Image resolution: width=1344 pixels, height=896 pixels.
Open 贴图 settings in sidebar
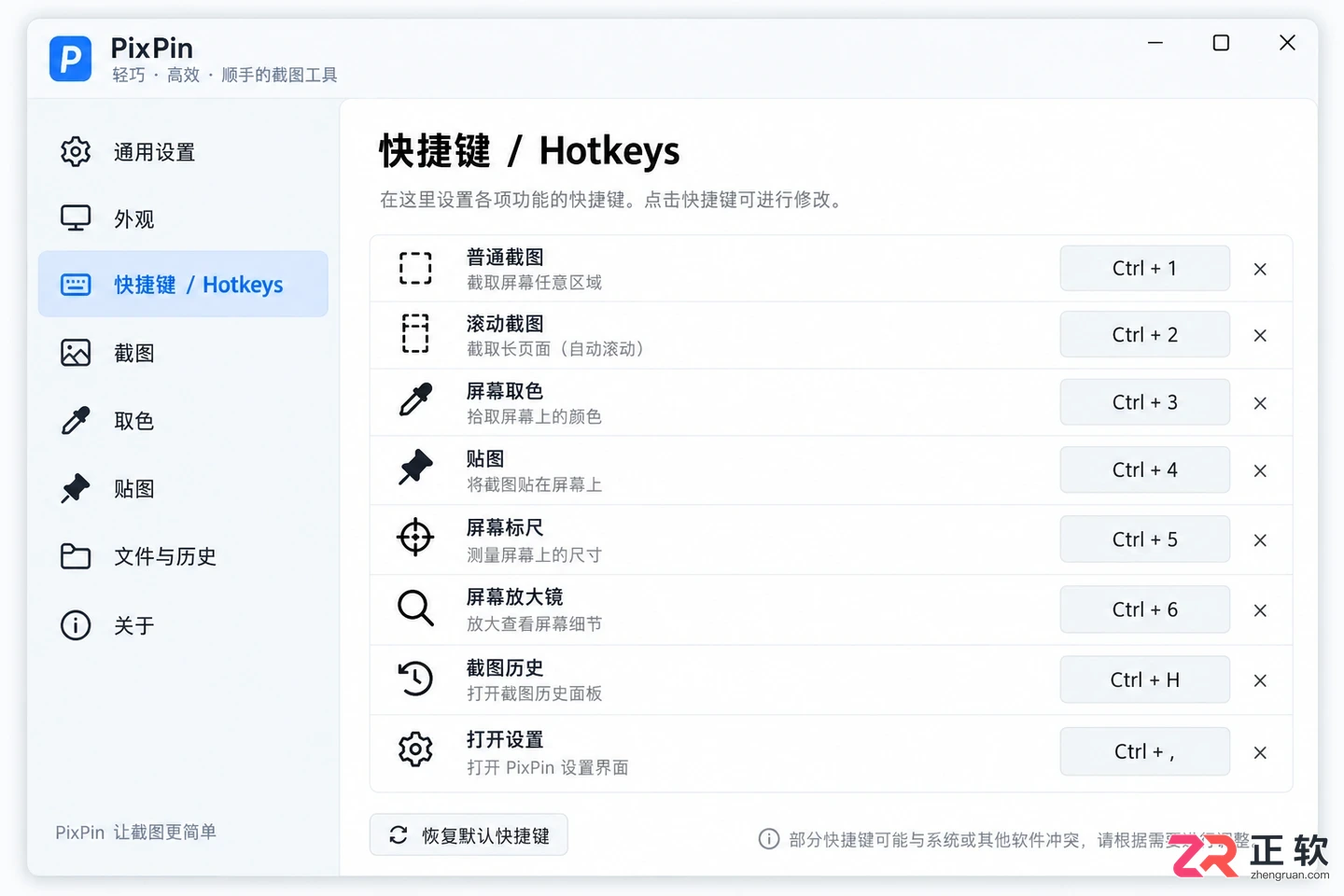pos(183,488)
